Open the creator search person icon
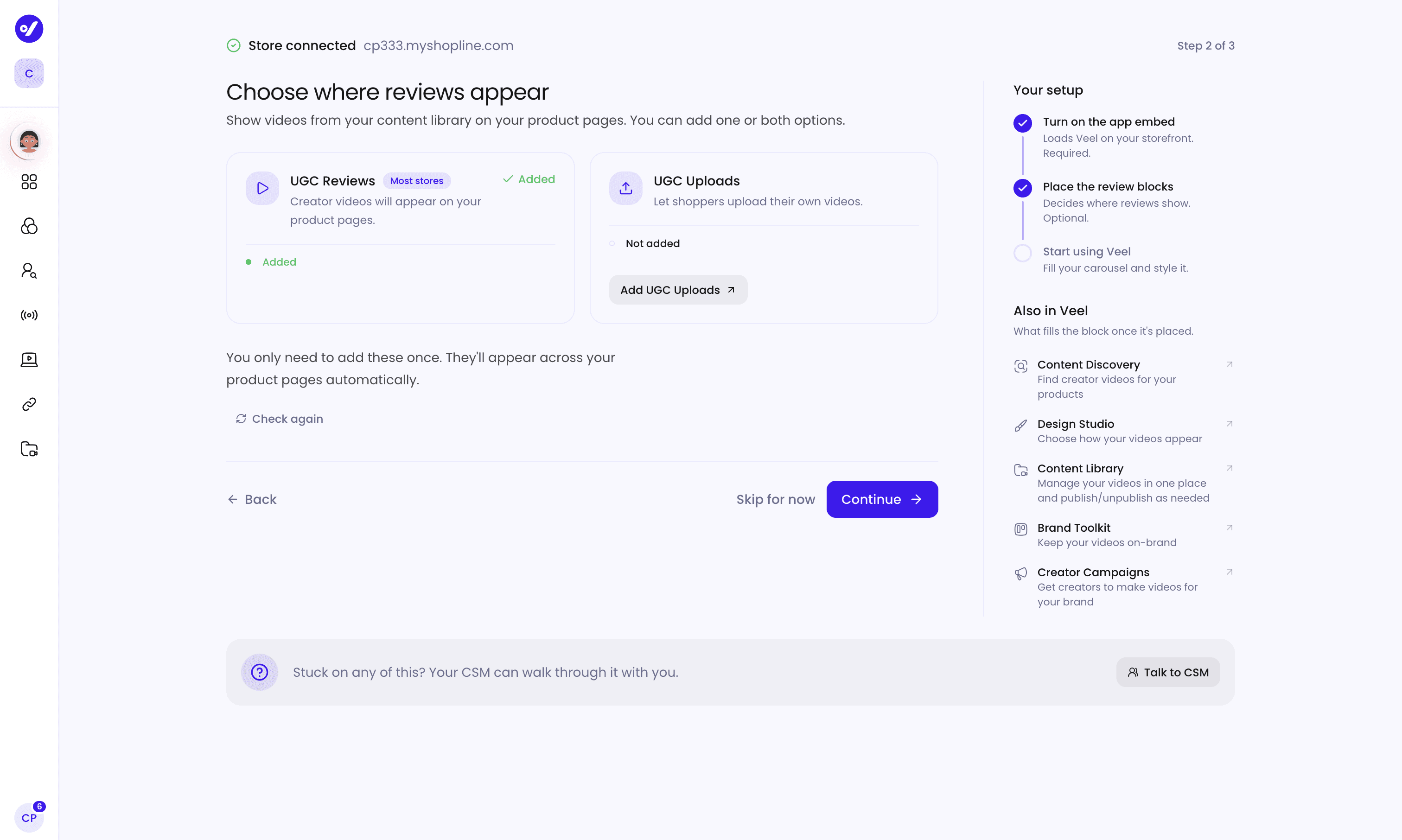 [29, 271]
